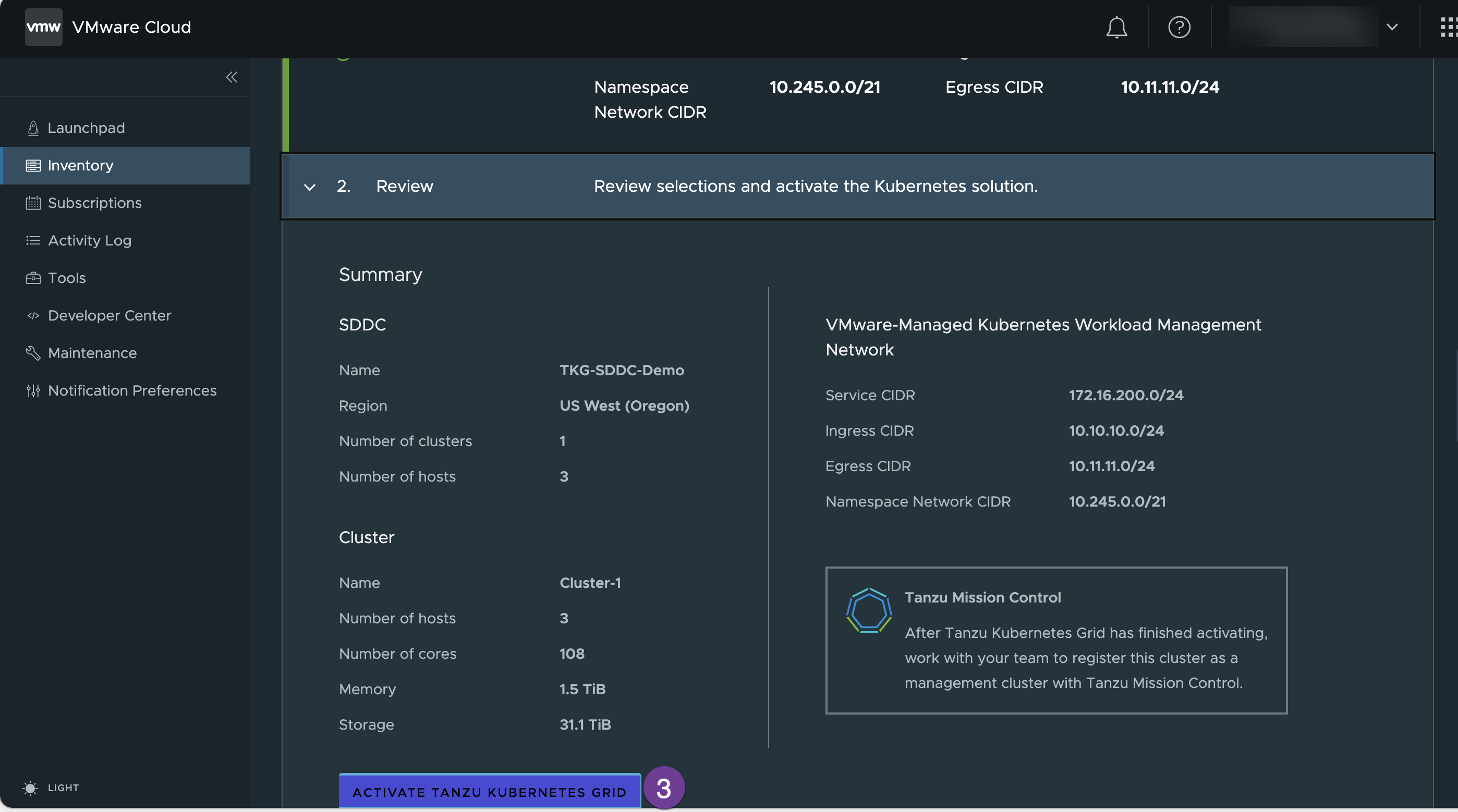Click top Egress CIDR value 10.11.11.0/24
The width and height of the screenshot is (1458, 812).
pyautogui.click(x=1170, y=87)
